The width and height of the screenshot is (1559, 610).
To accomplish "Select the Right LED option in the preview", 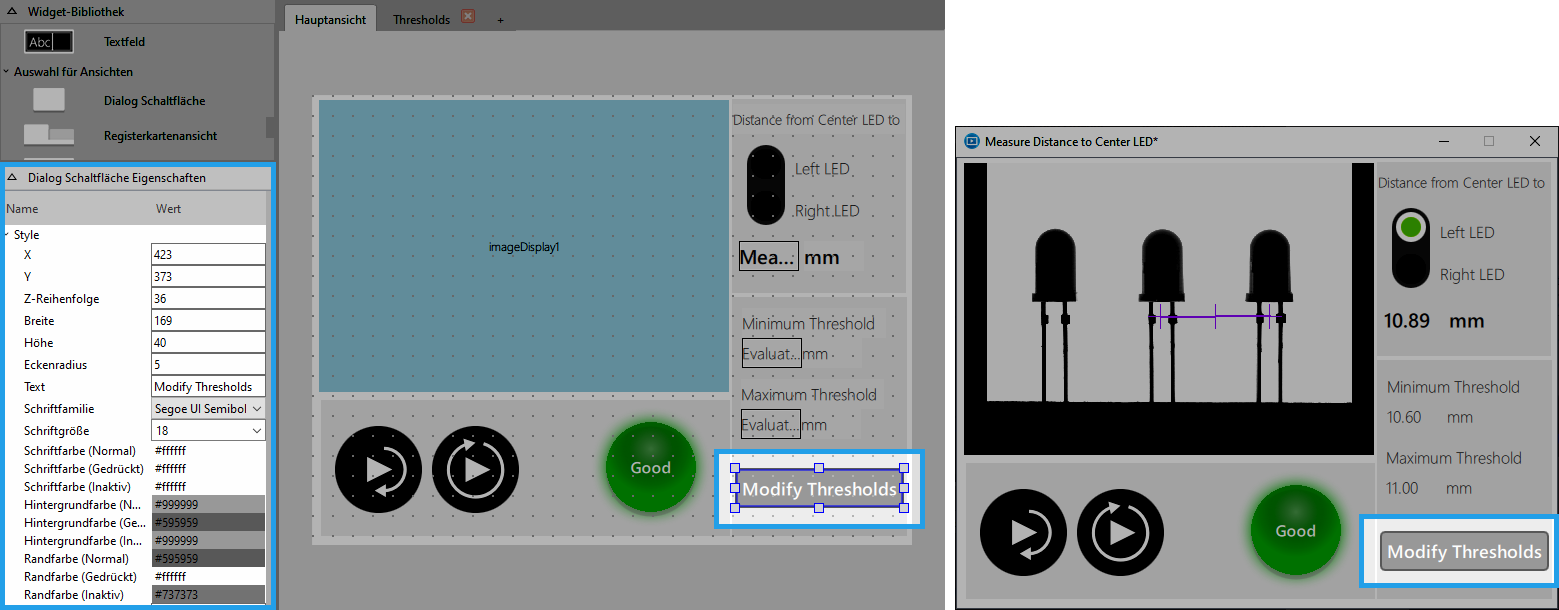I will point(1472,274).
